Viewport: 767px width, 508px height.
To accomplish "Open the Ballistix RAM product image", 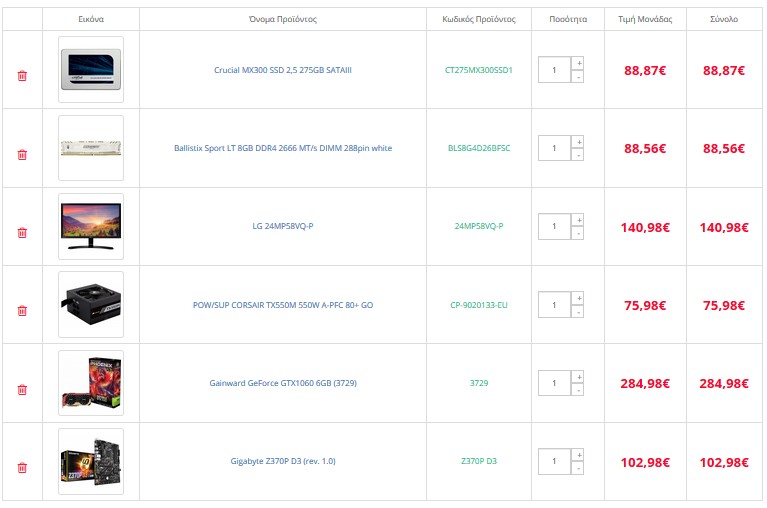I will pos(91,148).
